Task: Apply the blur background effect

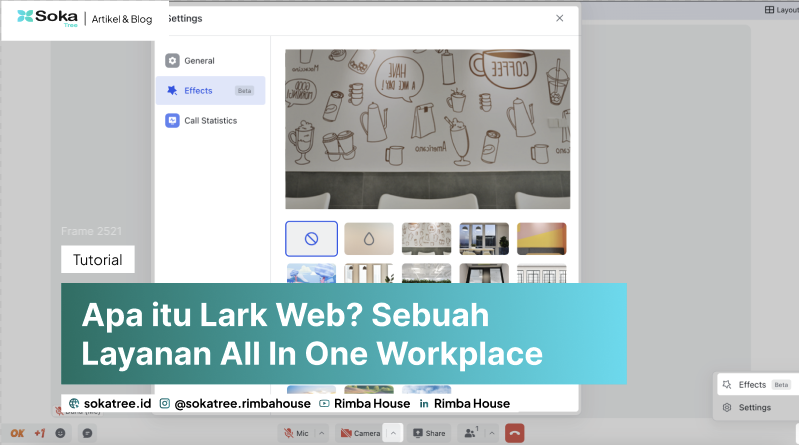Action: point(369,239)
